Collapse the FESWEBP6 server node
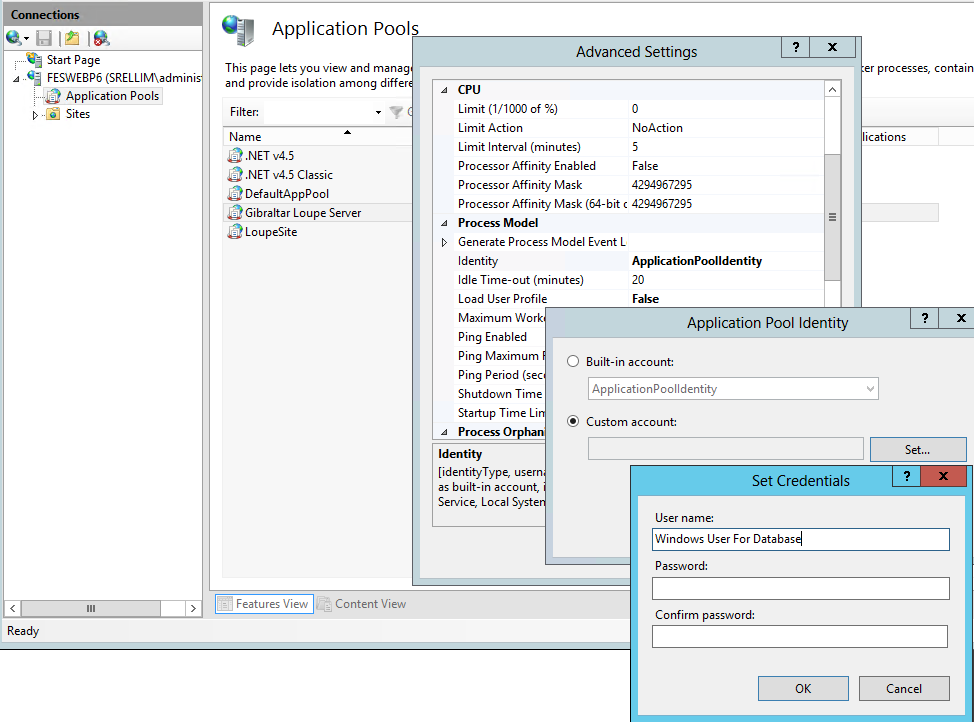The image size is (974, 722). coord(18,78)
